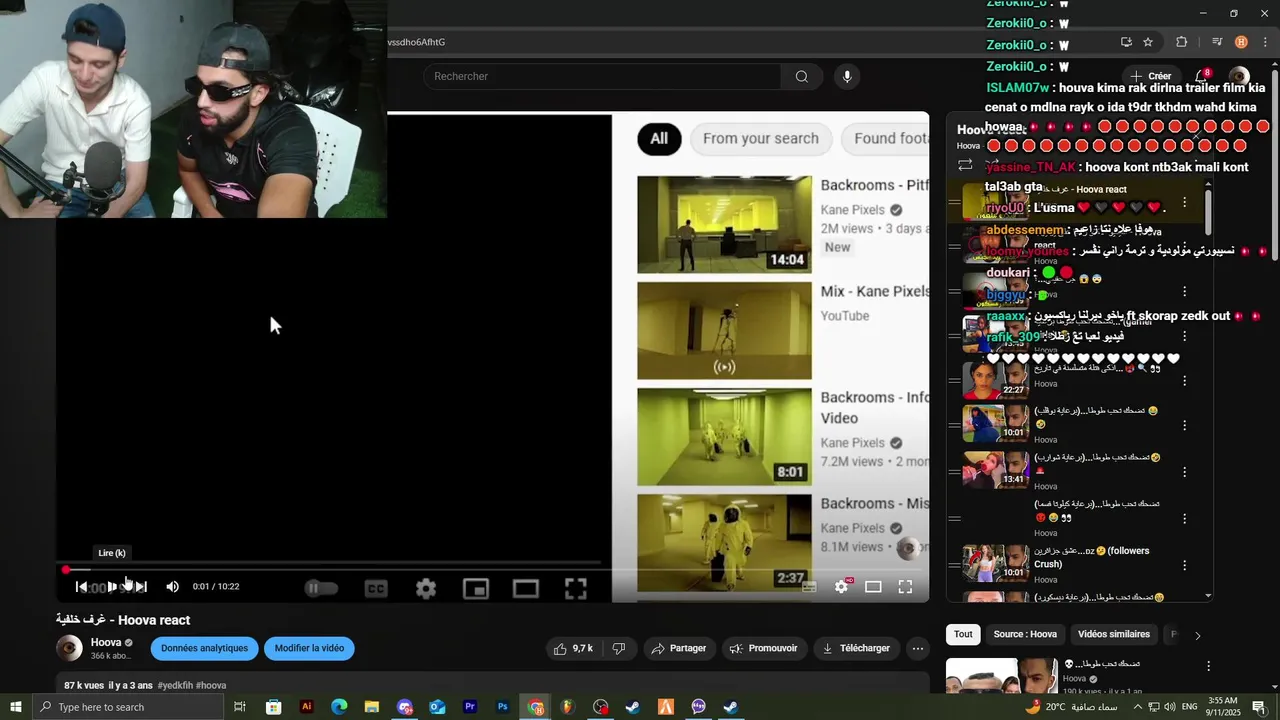Screen dimensions: 1280x720
Task: Open the Backrooms 14:04 thumbnail
Action: coord(724,225)
